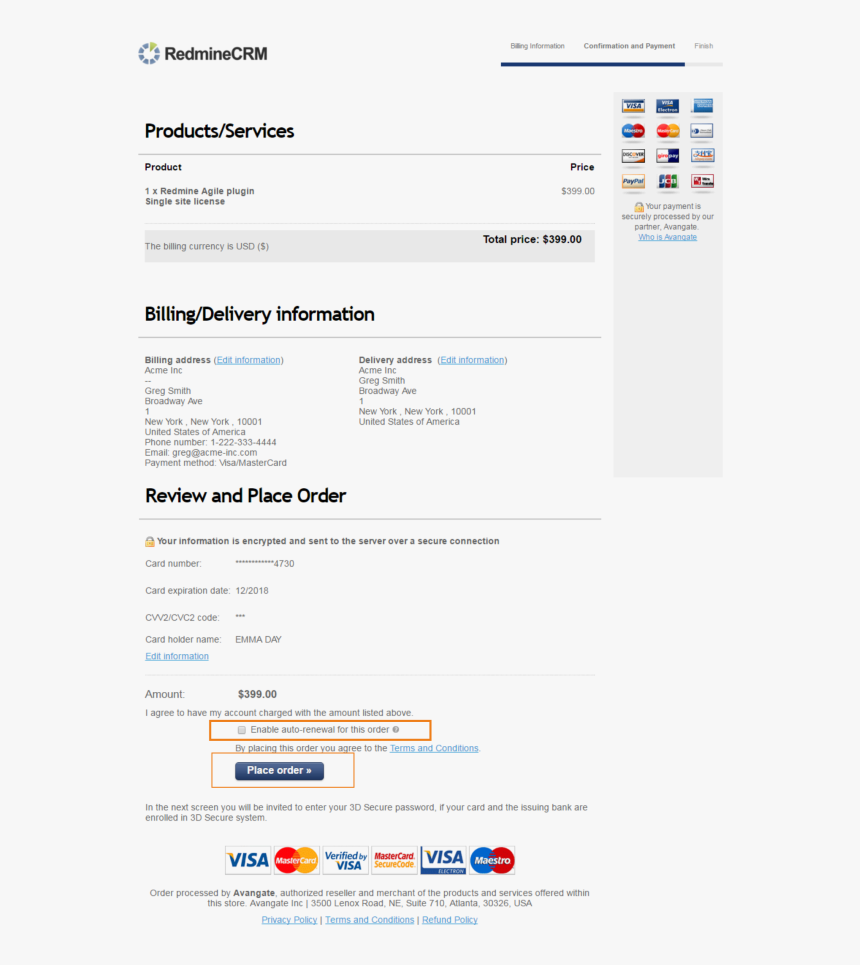860x965 pixels.
Task: Click the Maestro icon in sidebar
Action: (633, 131)
